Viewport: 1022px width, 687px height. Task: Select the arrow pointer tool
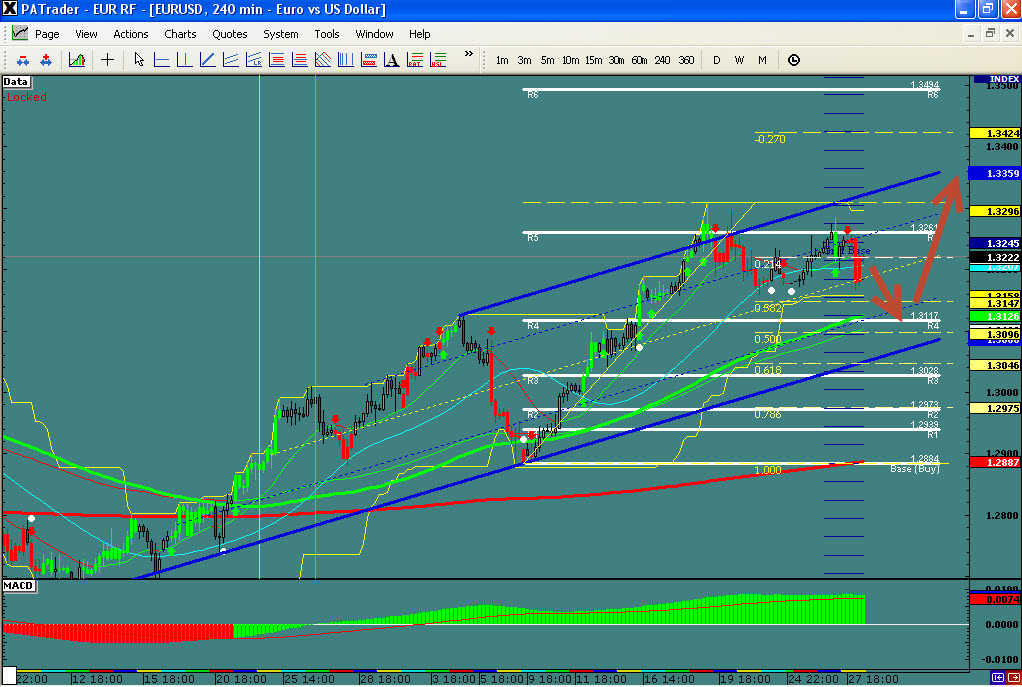[x=139, y=60]
